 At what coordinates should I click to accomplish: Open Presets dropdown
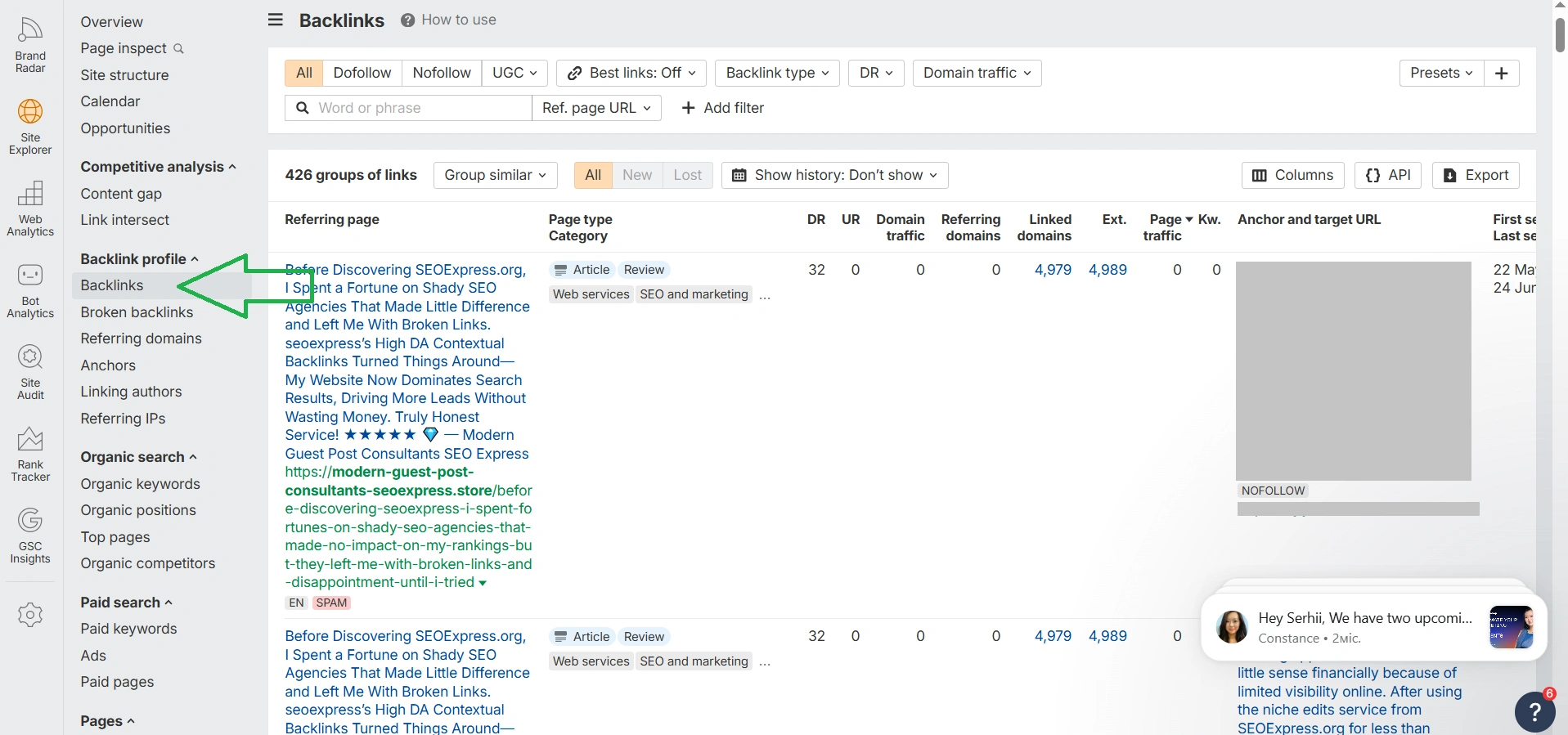1441,73
